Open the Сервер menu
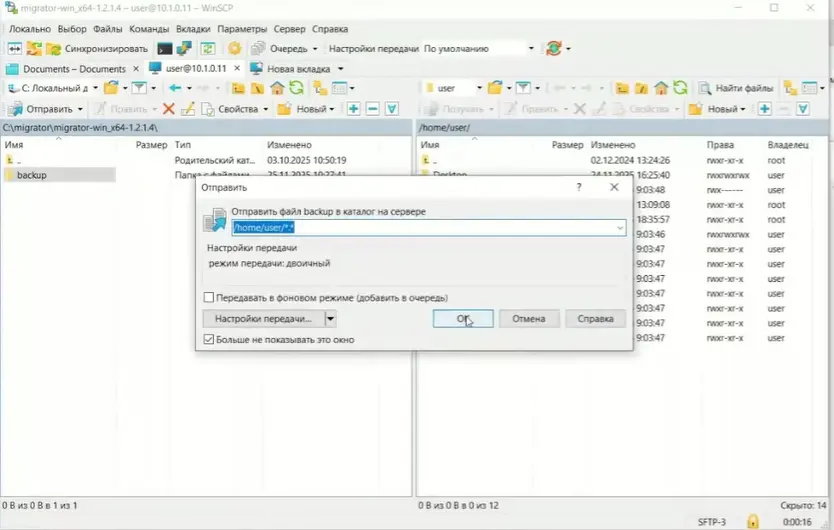This screenshot has width=834, height=530. click(289, 29)
